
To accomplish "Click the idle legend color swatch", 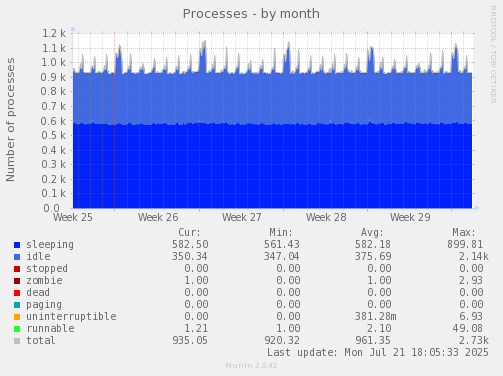I will coord(17,257).
